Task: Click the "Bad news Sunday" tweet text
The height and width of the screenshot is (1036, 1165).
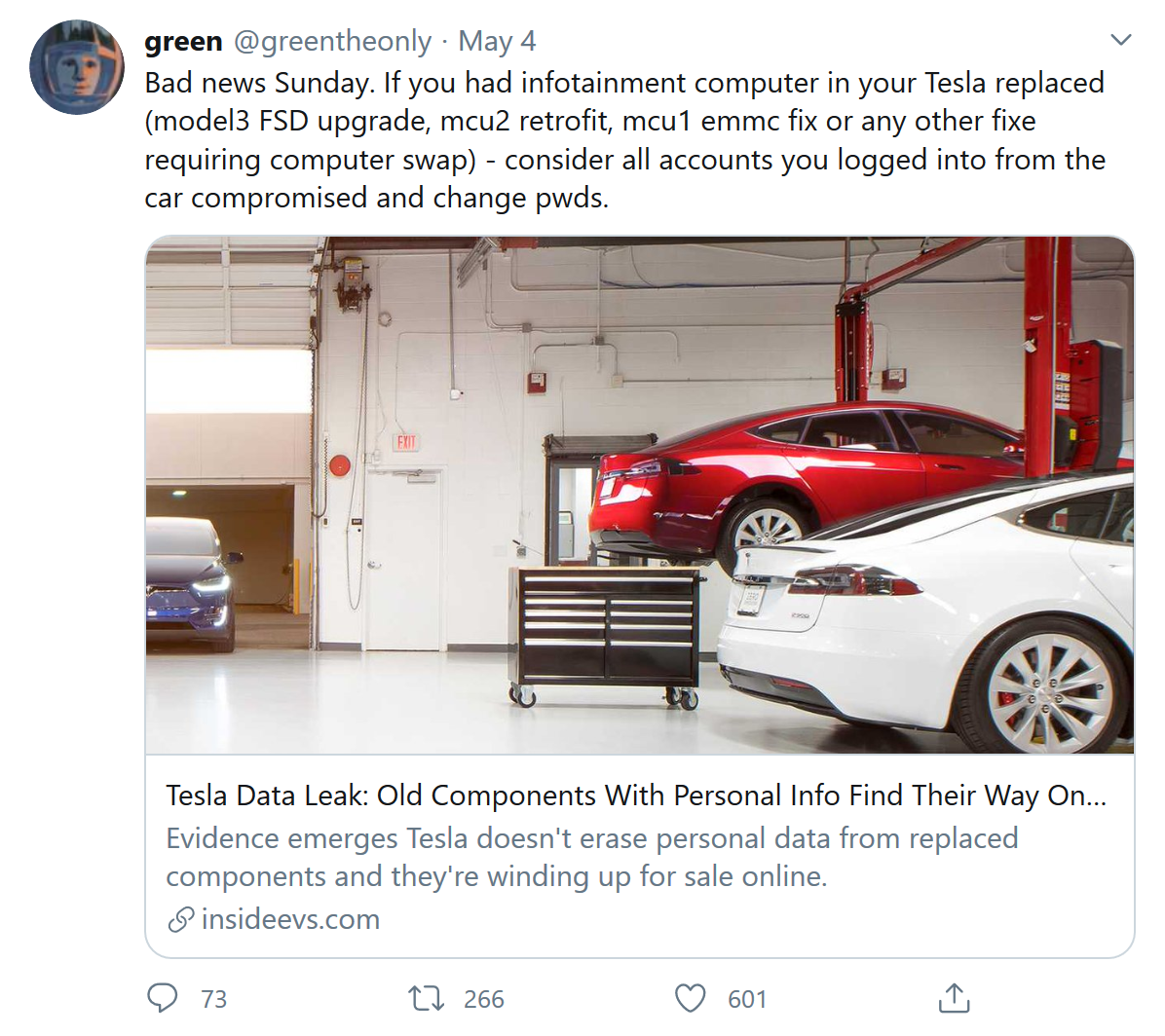Action: click(623, 140)
